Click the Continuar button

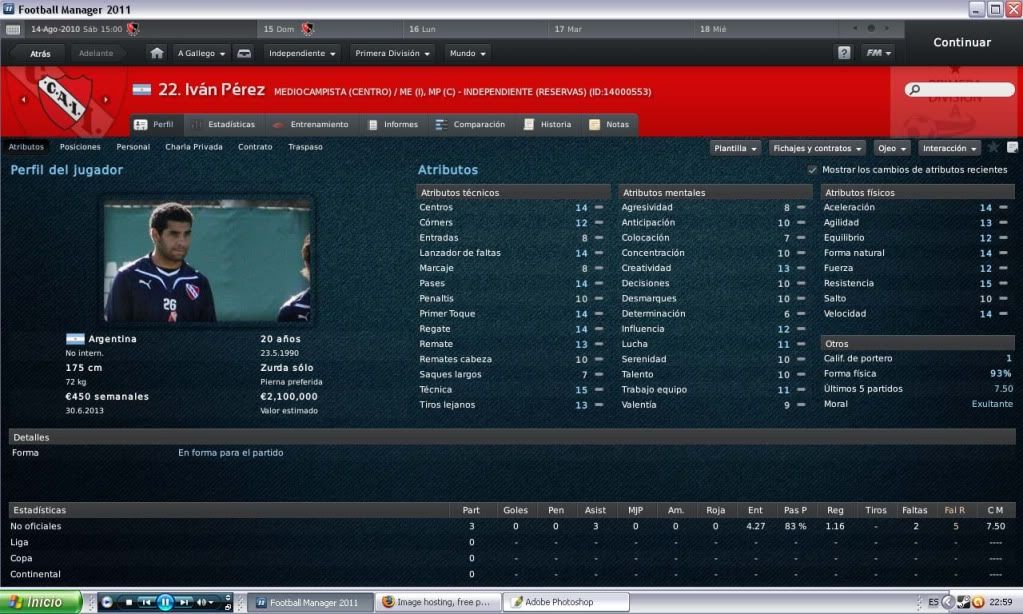pos(962,42)
